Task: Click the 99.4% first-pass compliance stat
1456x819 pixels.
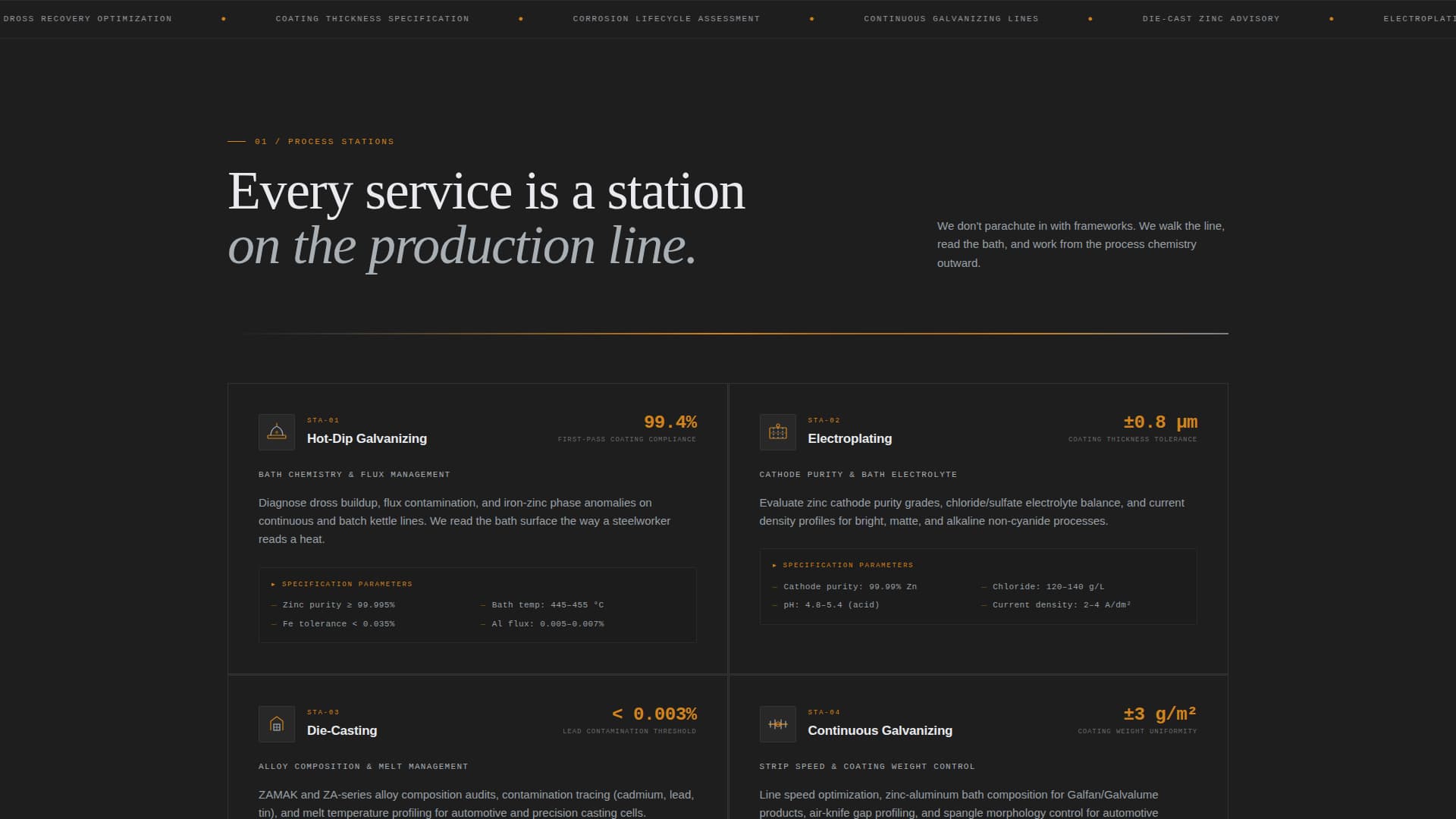Action: click(670, 422)
